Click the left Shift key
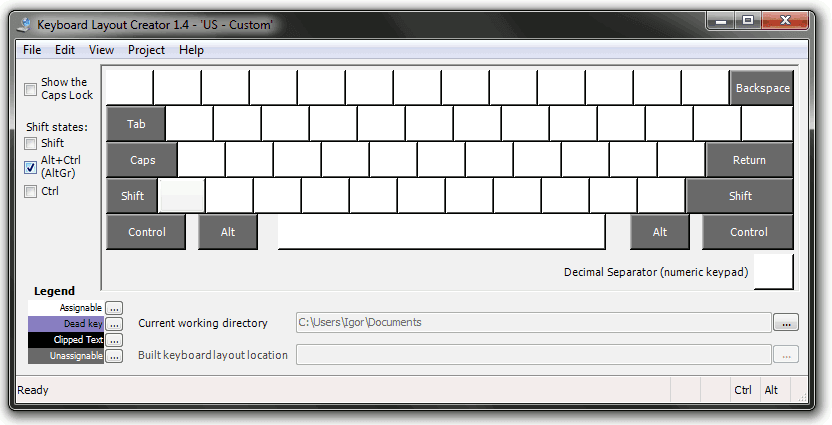832x425 pixels. click(132, 196)
